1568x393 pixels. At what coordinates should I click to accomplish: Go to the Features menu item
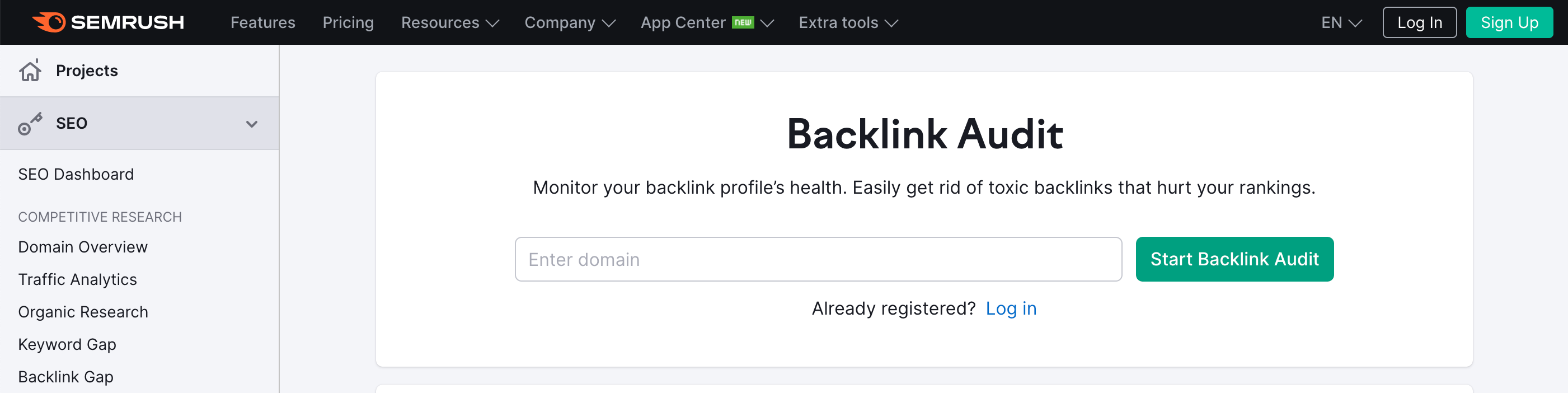tap(262, 22)
